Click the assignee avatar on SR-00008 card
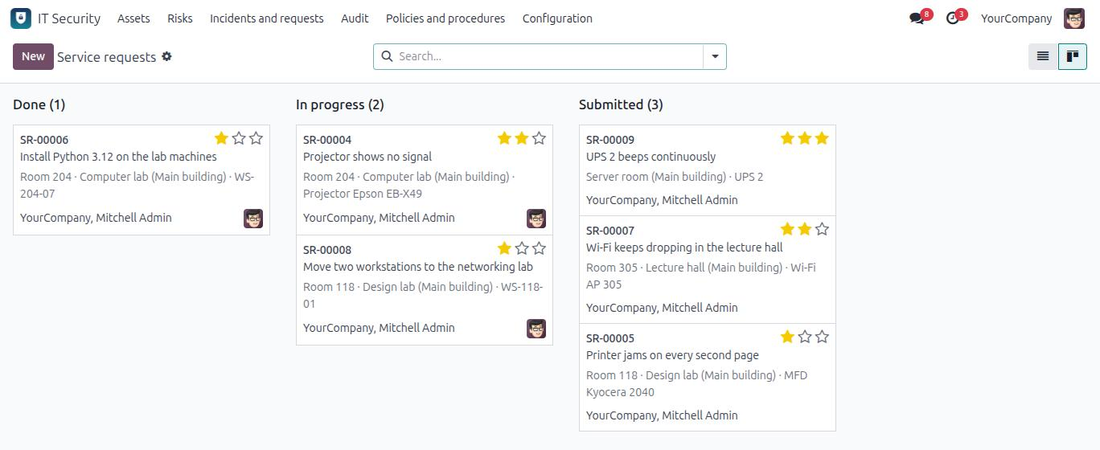Viewport: 1100px width, 450px height. coord(536,329)
